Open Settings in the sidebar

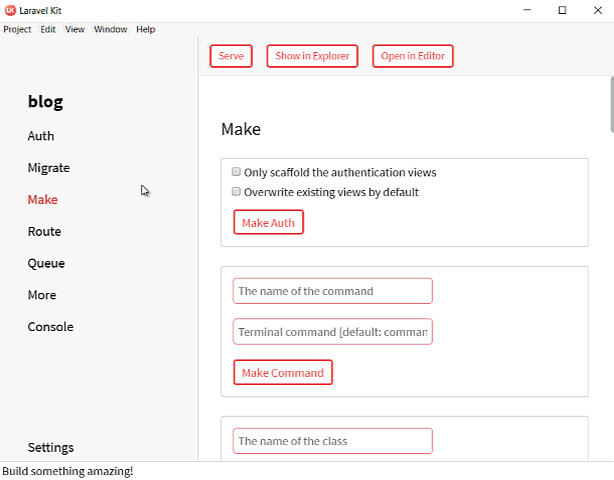tap(51, 448)
